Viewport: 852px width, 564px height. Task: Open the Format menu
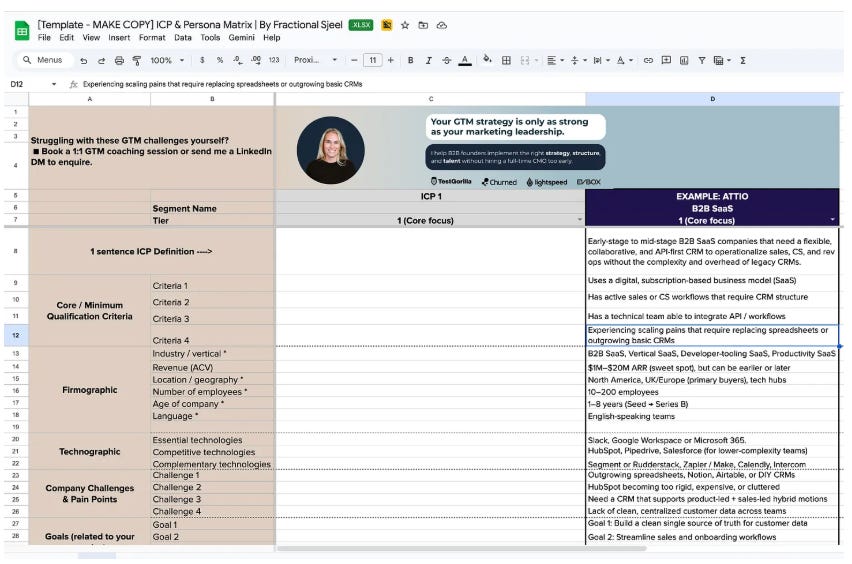[x=152, y=37]
